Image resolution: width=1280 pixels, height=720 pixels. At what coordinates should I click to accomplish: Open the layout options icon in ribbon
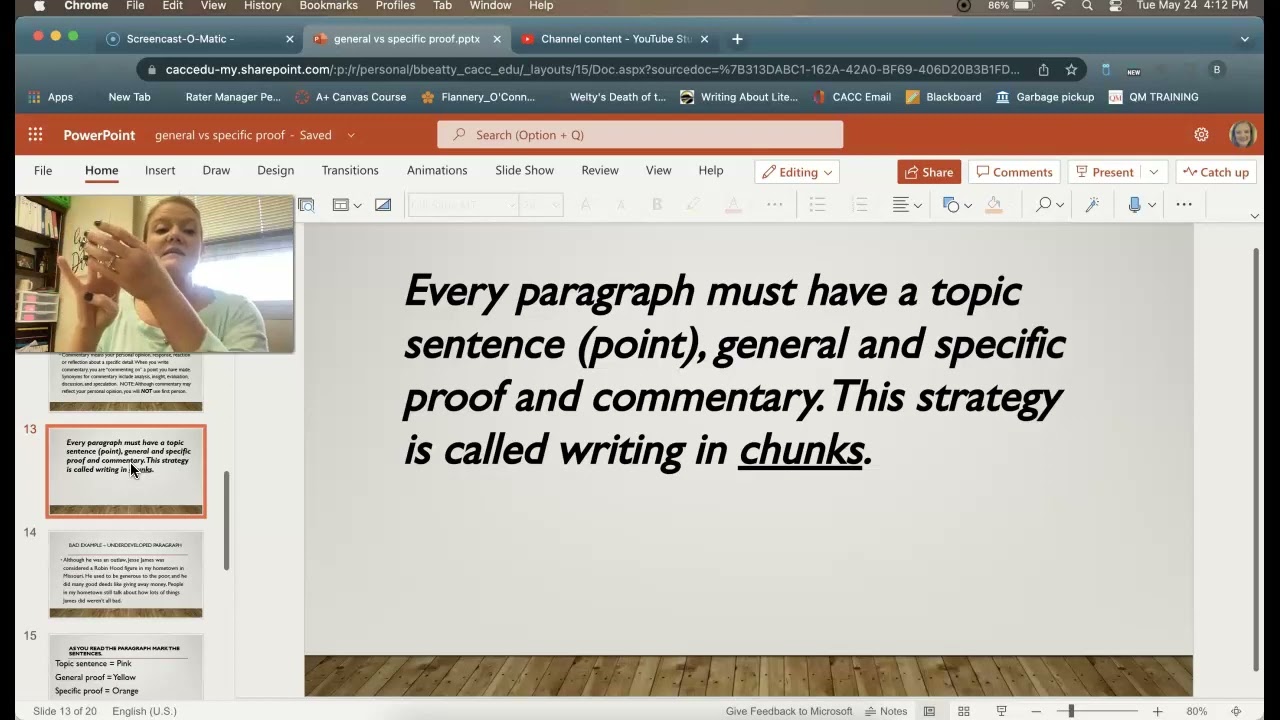point(340,204)
